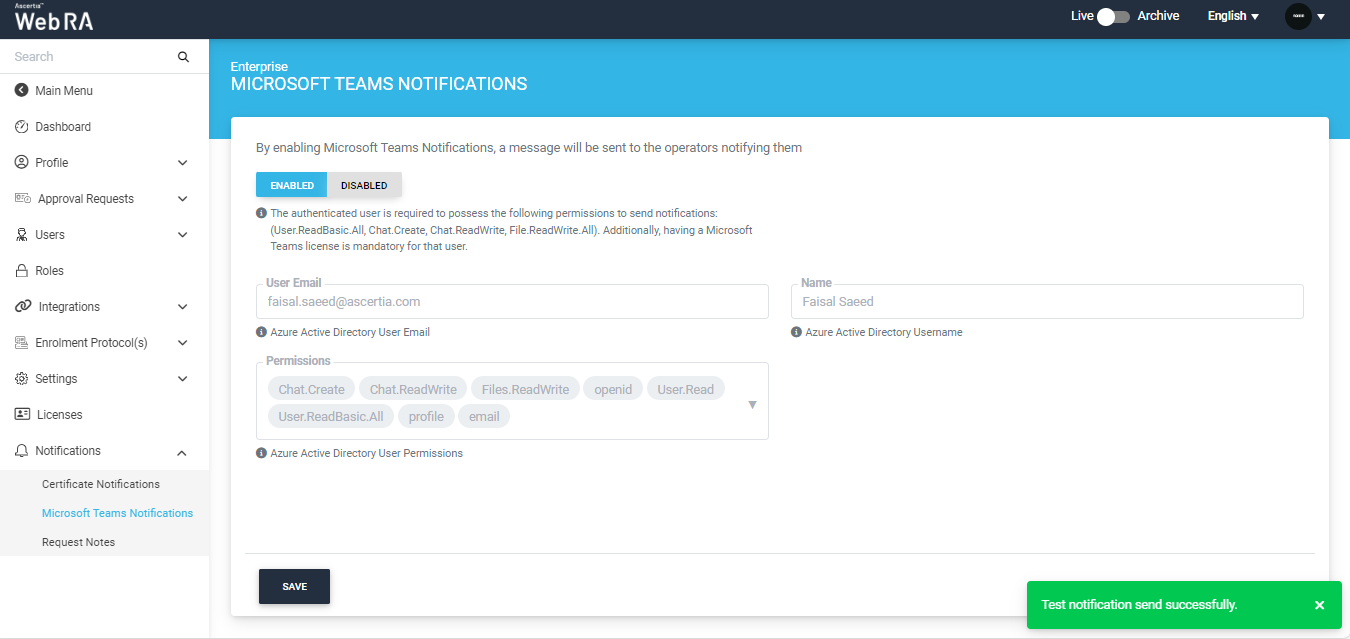Image resolution: width=1350 pixels, height=639 pixels.
Task: Open the English language dropdown
Action: (x=1232, y=16)
